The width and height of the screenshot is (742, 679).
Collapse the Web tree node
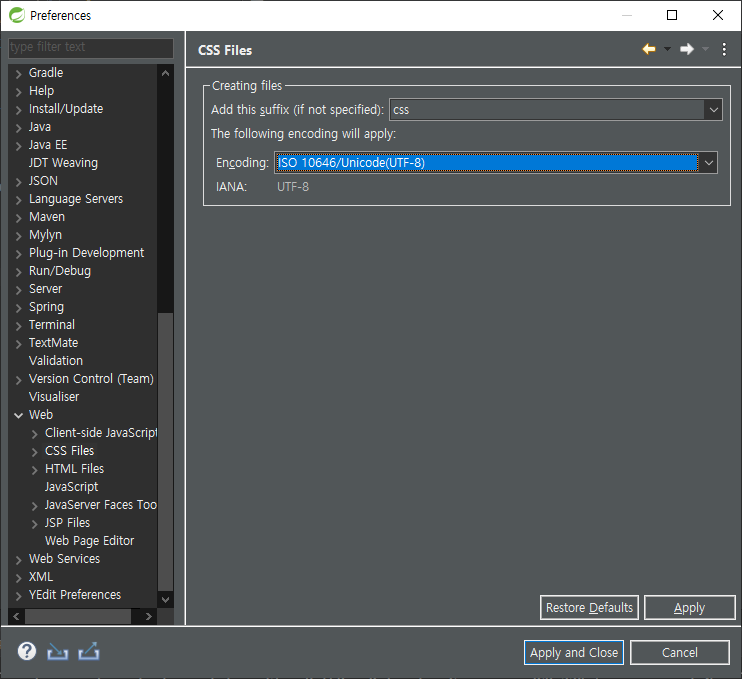coord(18,415)
